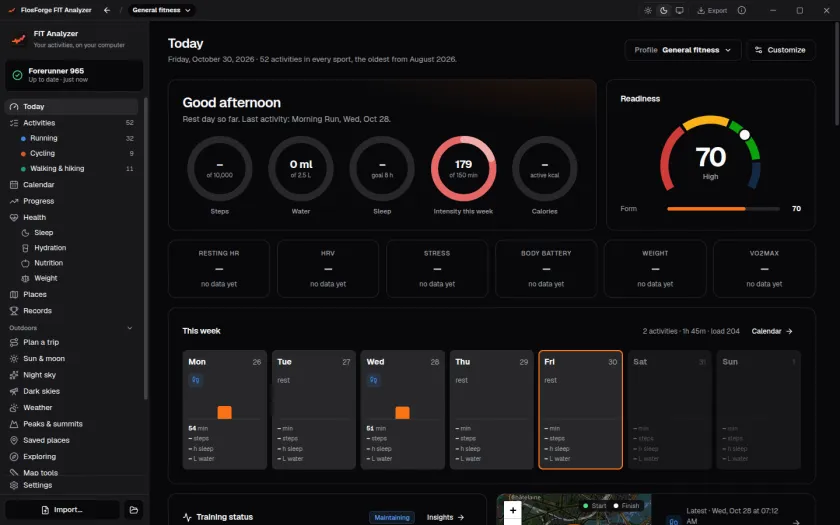Click the Export button
The image size is (840, 525).
tap(712, 10)
